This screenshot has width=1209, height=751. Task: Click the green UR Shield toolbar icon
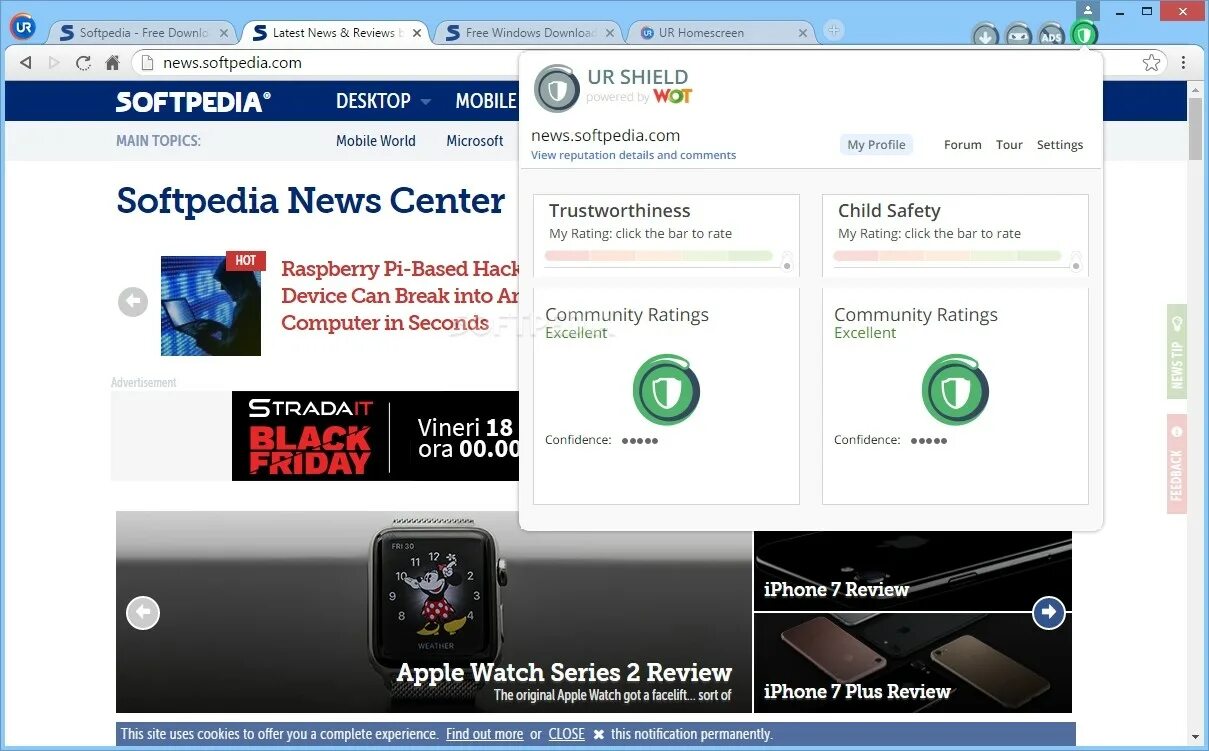click(x=1084, y=36)
